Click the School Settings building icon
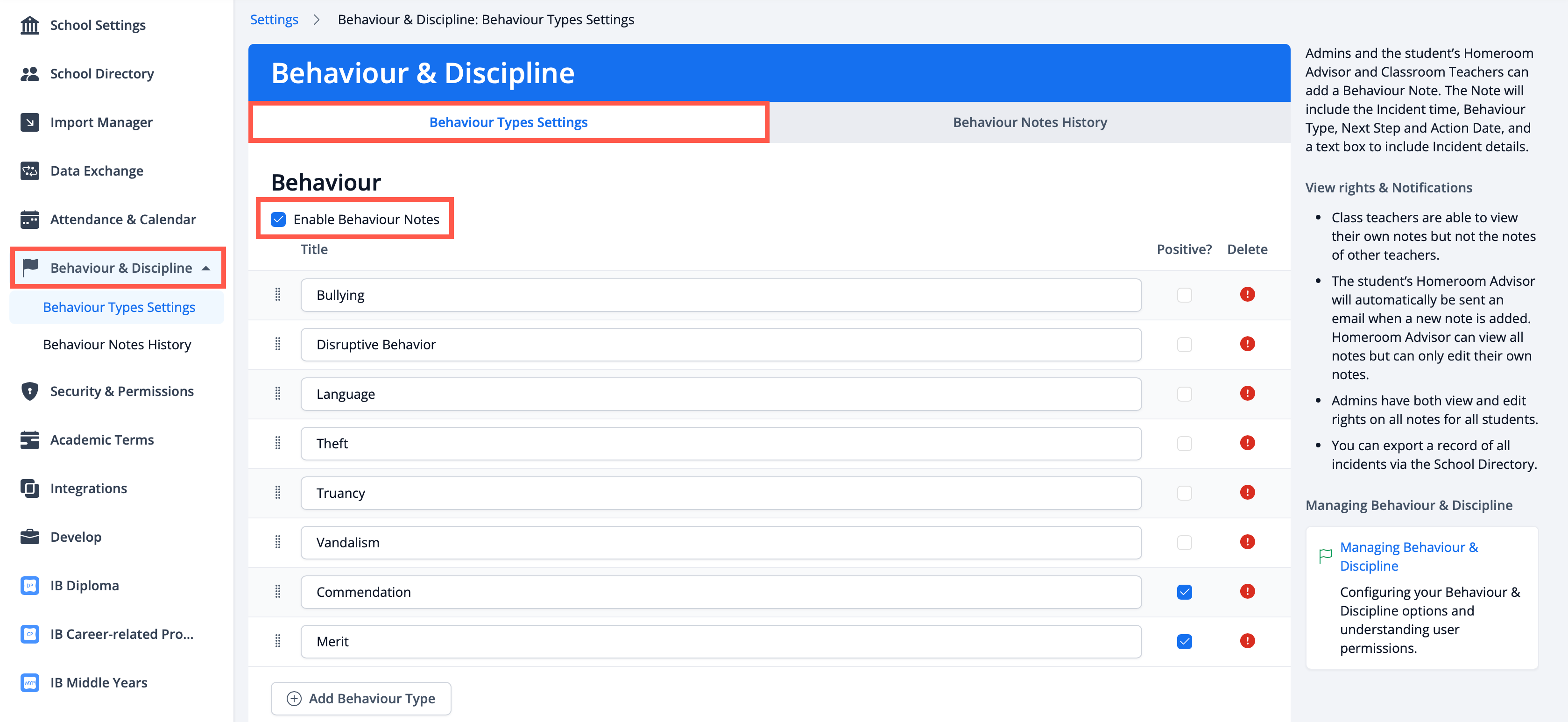Viewport: 1568px width, 722px height. pos(29,25)
